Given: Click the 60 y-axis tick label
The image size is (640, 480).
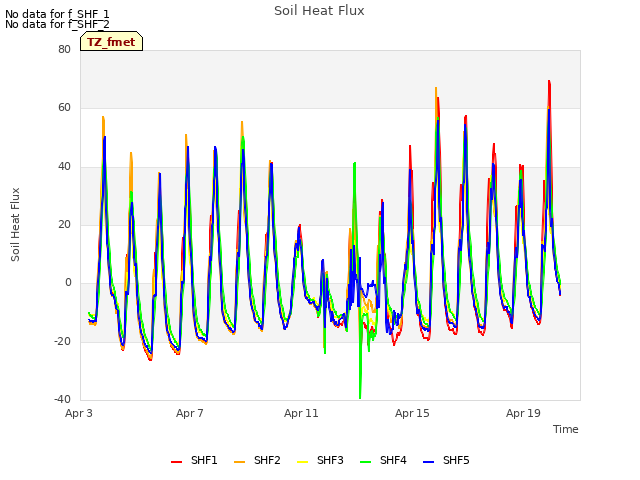Looking at the screenshot, I should pos(64,108).
